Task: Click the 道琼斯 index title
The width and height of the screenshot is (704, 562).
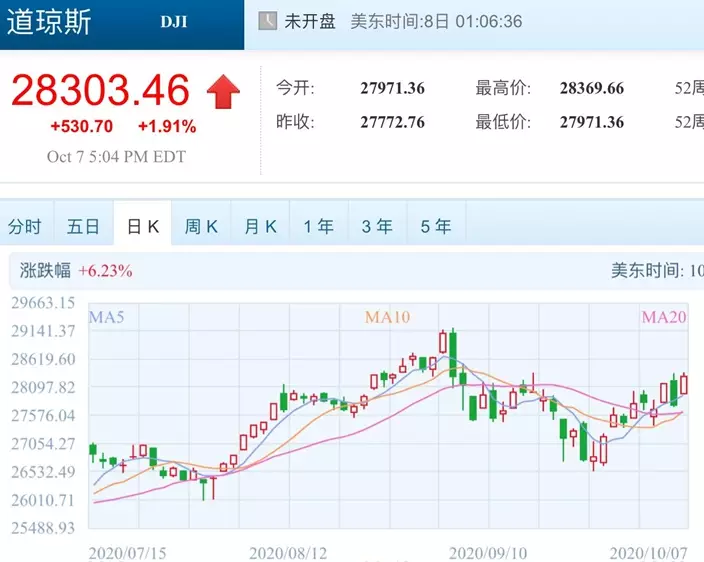Action: (x=50, y=22)
